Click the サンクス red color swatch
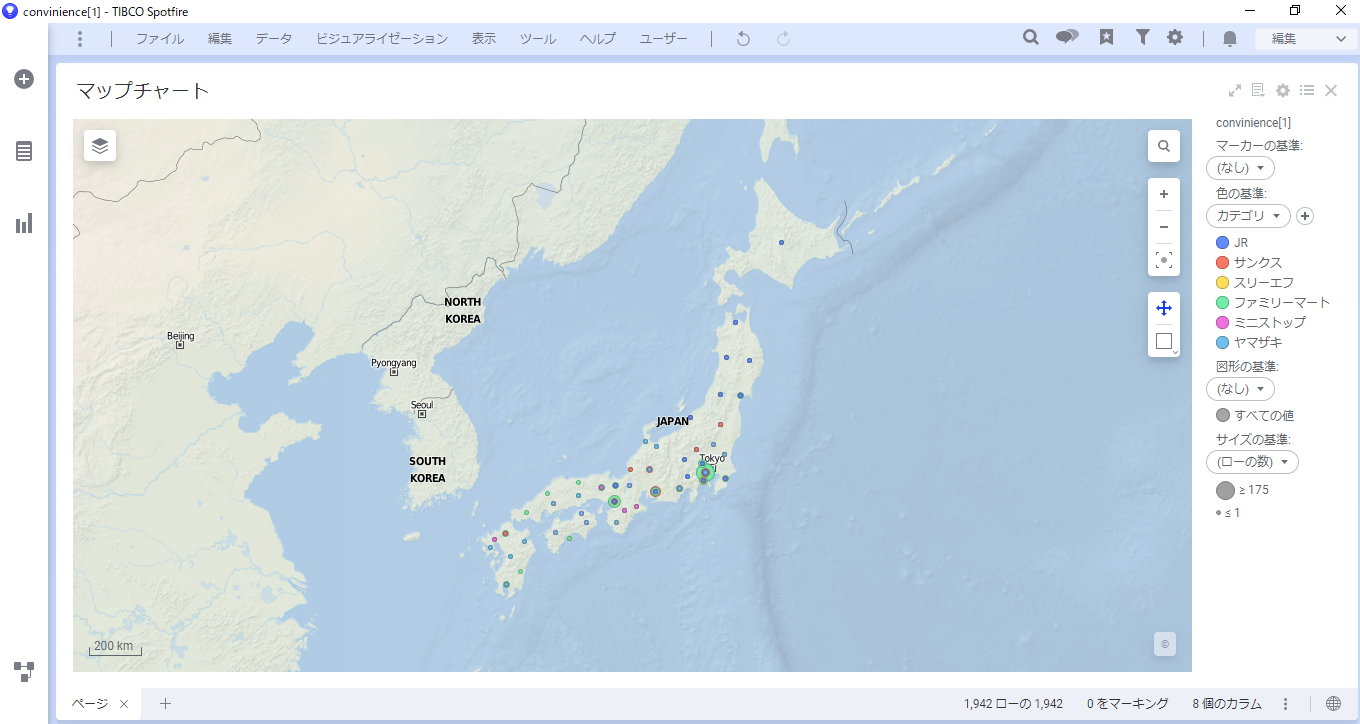 pos(1222,263)
